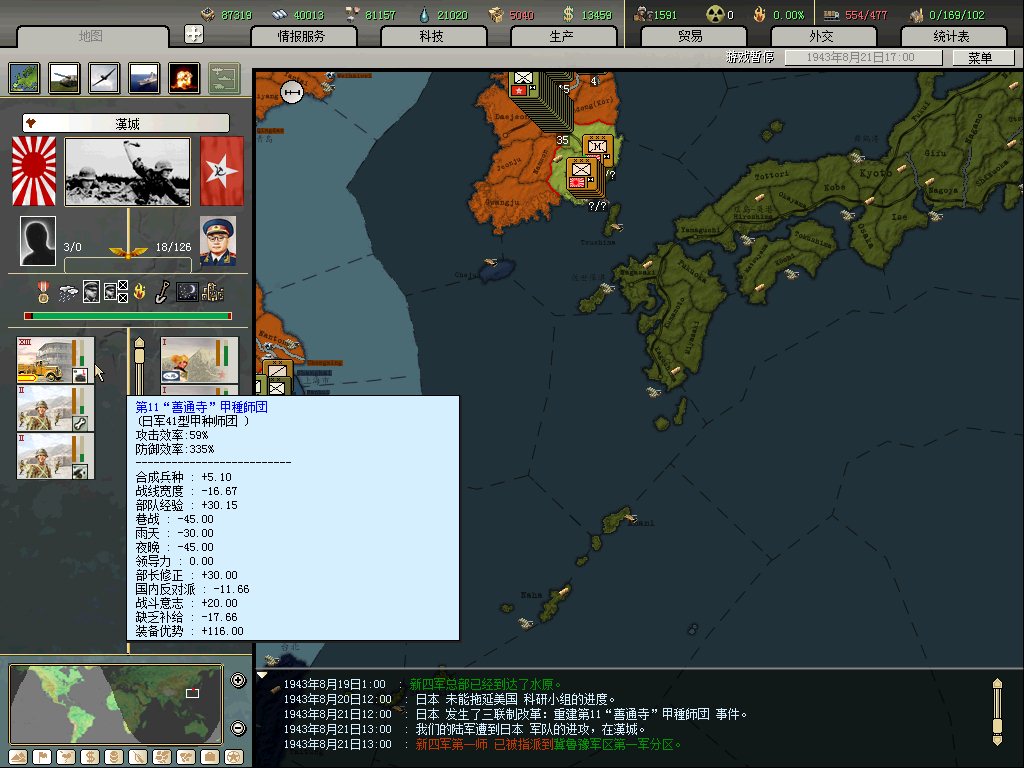
Task: Open the 科技 technology tab
Action: (432, 37)
